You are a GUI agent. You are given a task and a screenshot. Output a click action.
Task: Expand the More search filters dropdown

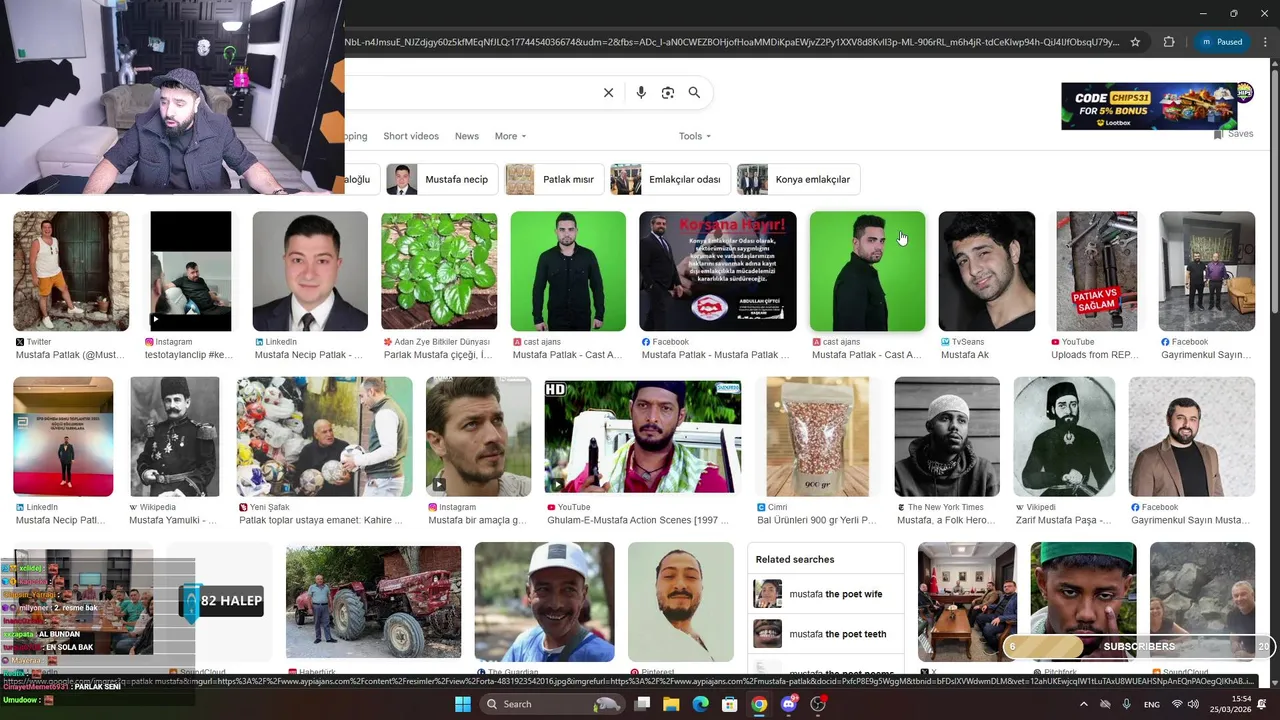pyautogui.click(x=510, y=136)
